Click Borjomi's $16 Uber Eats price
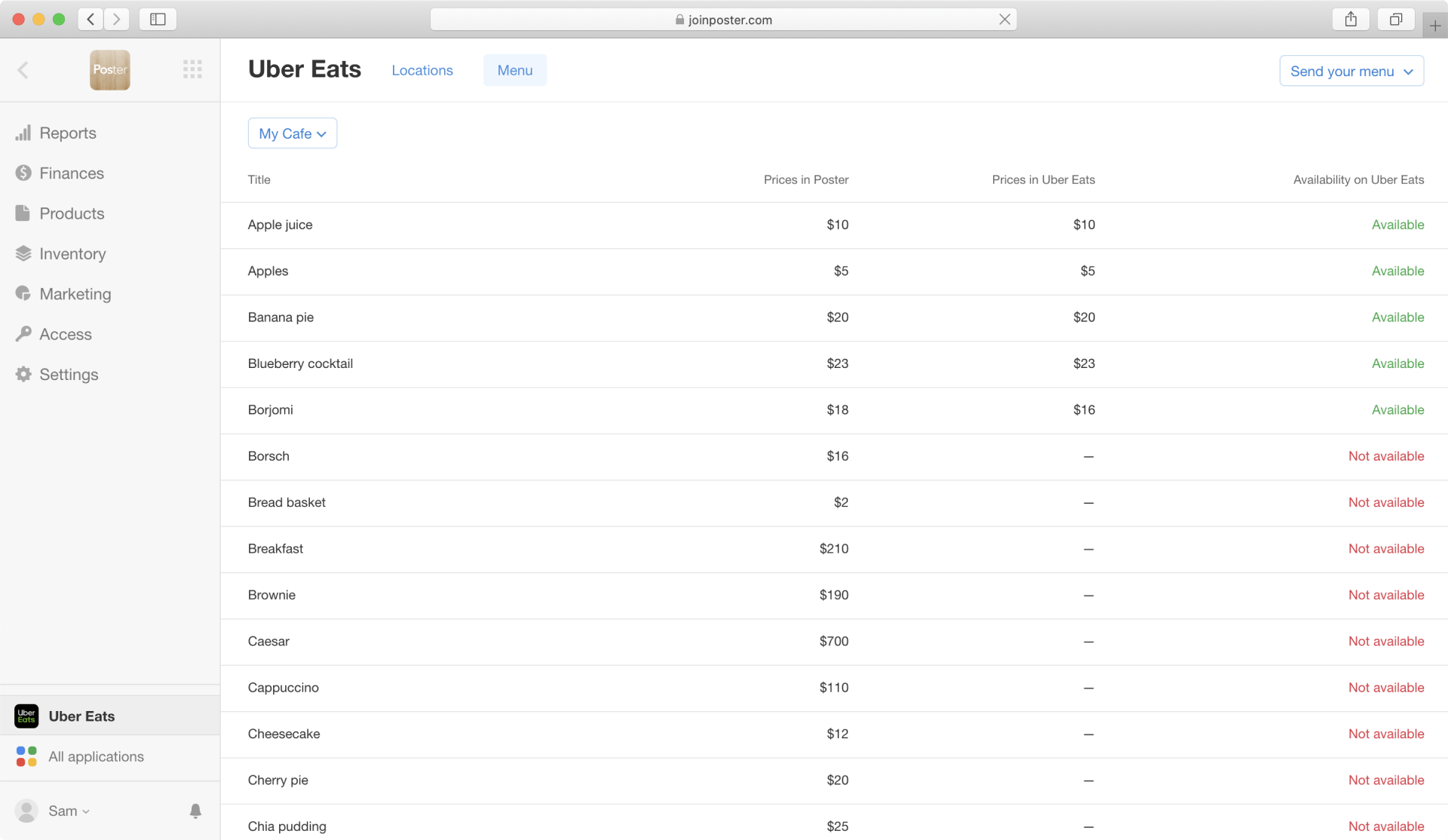 [x=1084, y=410]
